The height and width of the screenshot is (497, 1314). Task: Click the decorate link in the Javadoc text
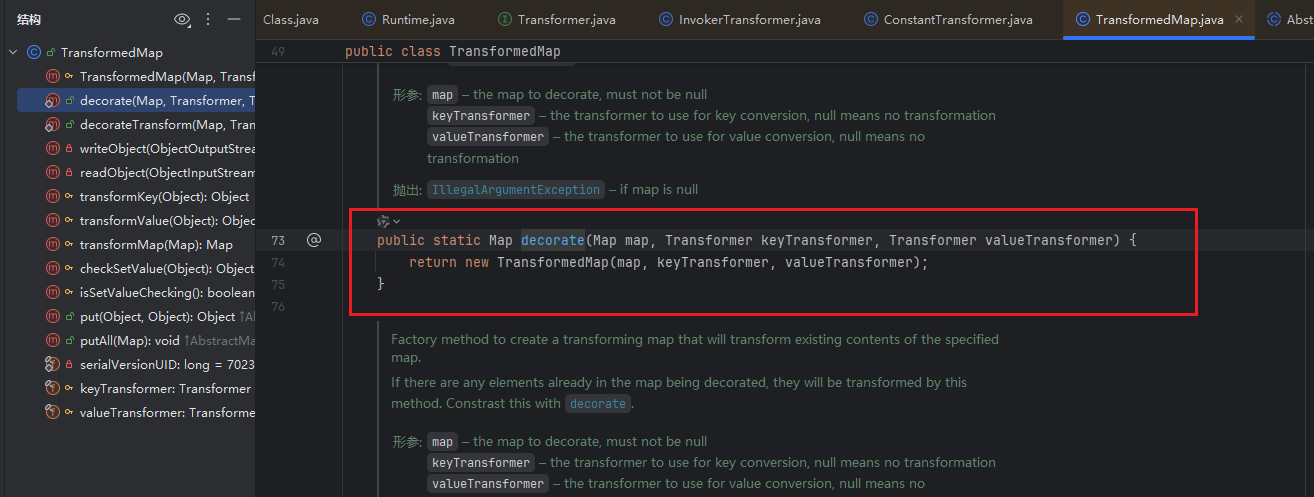[x=598, y=404]
